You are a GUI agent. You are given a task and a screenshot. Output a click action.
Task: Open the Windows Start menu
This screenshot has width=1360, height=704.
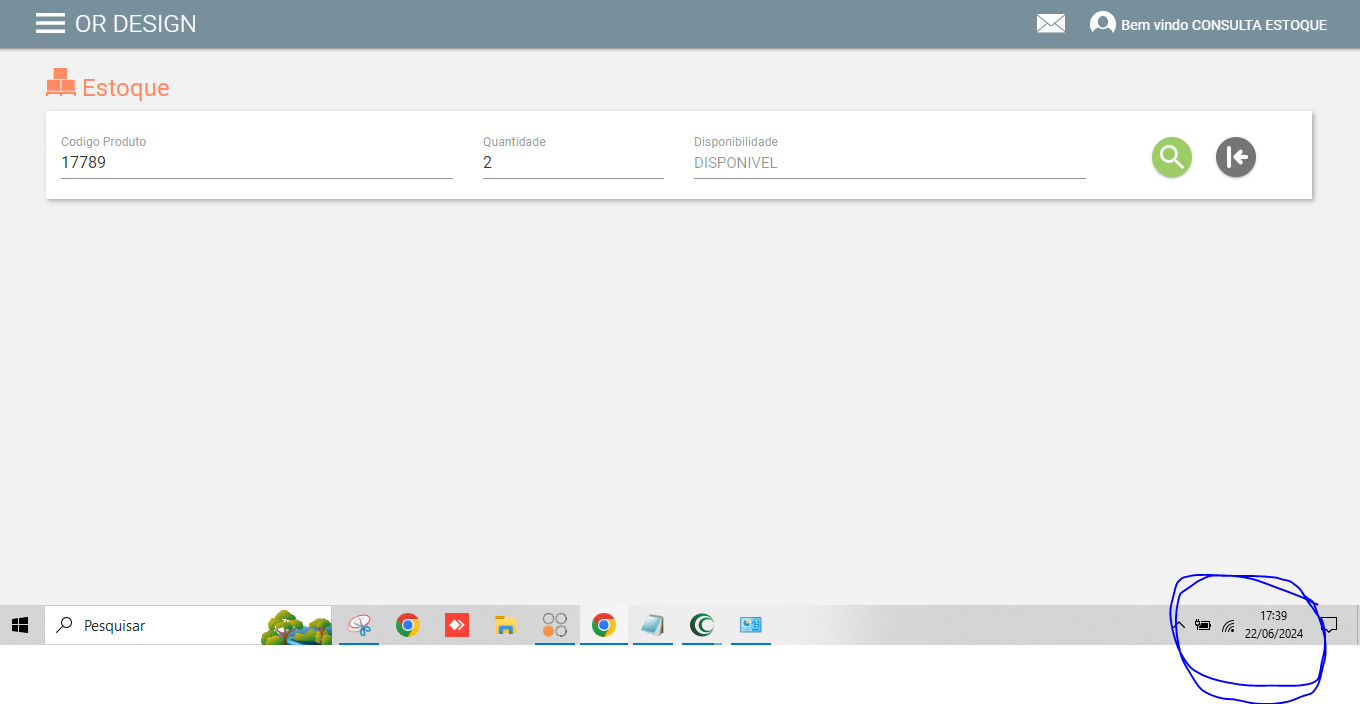(x=20, y=625)
